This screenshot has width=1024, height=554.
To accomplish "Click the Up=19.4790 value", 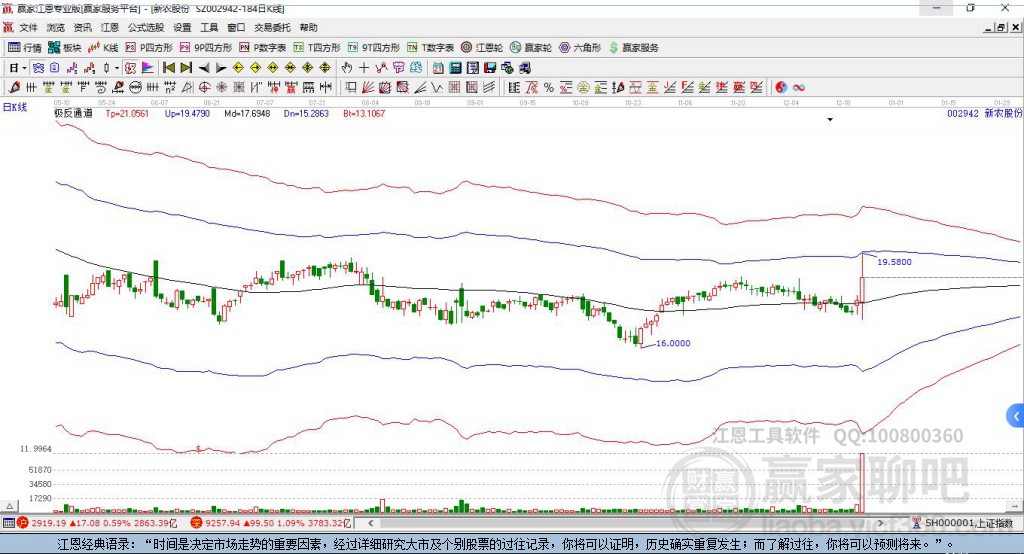I will (x=187, y=113).
